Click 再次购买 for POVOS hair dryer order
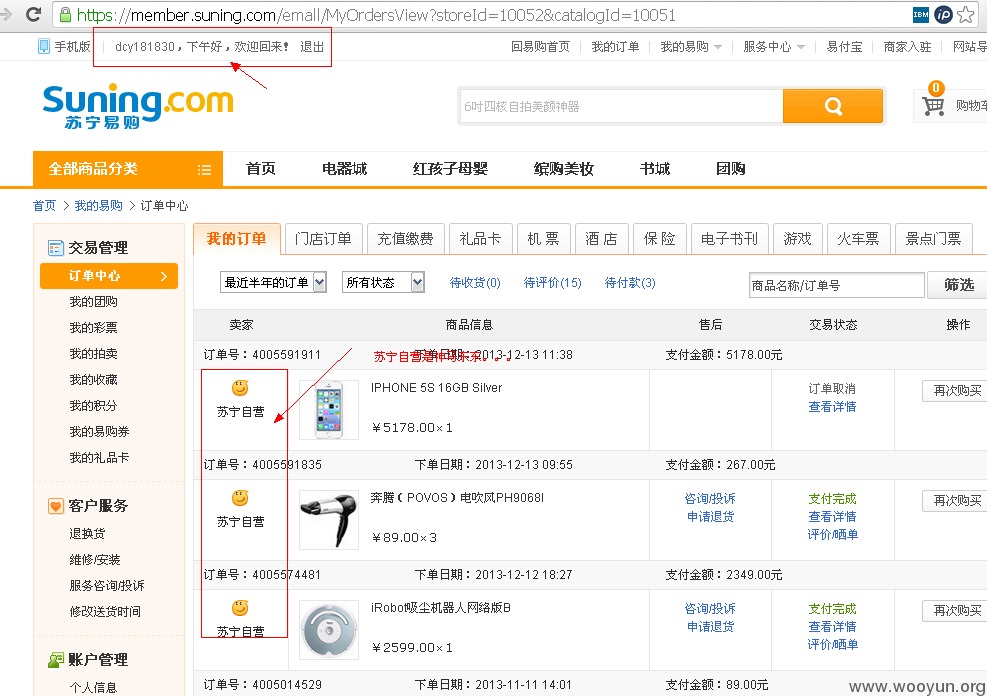Viewport: 987px width, 696px height. click(956, 501)
